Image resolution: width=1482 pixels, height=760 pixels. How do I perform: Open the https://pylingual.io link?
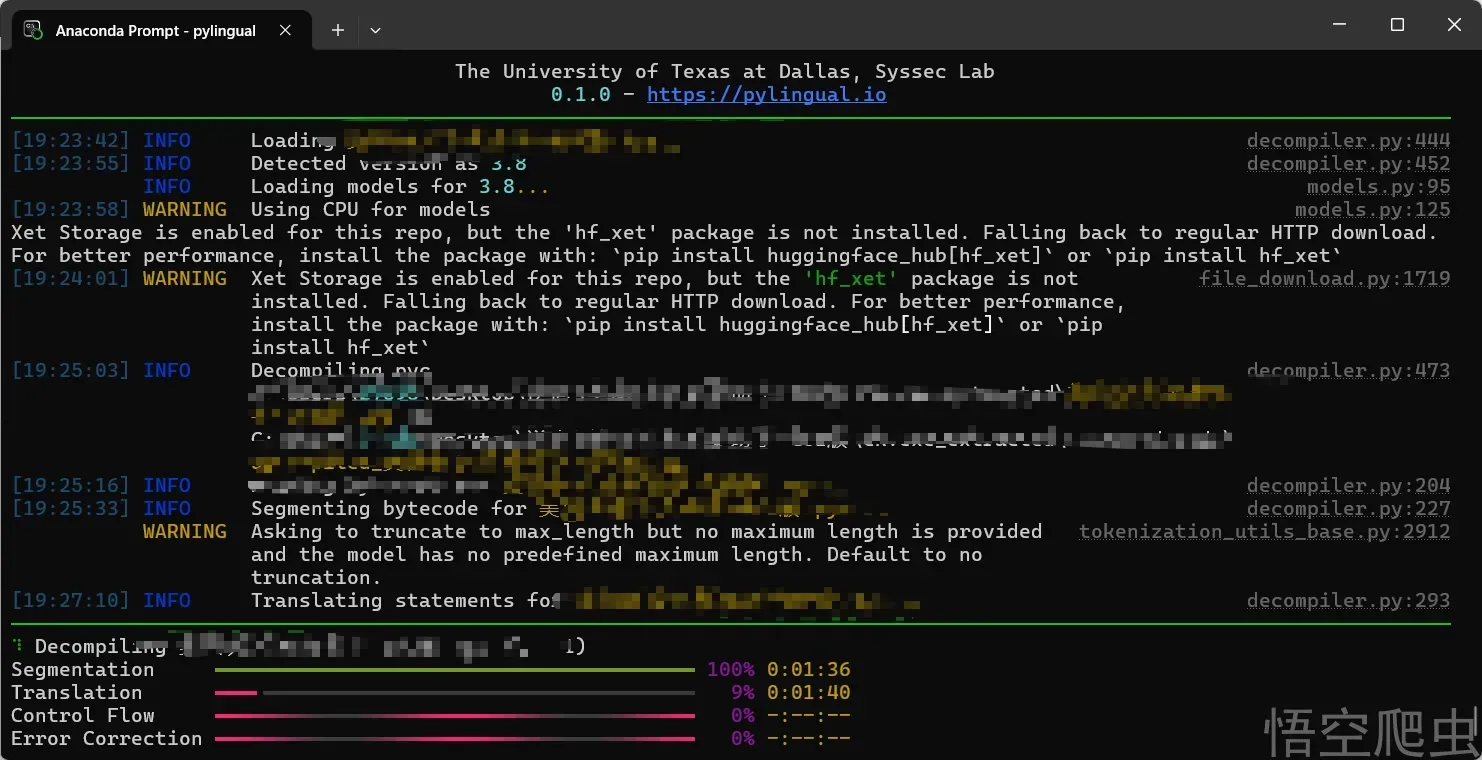(x=766, y=95)
